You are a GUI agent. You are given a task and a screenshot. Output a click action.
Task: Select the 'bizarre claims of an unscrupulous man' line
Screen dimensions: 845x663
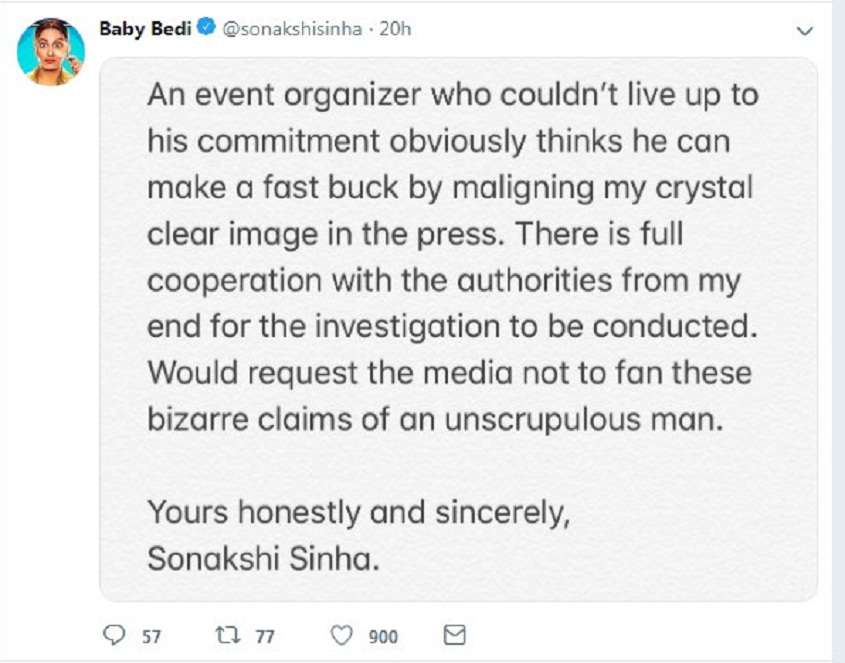click(x=435, y=419)
